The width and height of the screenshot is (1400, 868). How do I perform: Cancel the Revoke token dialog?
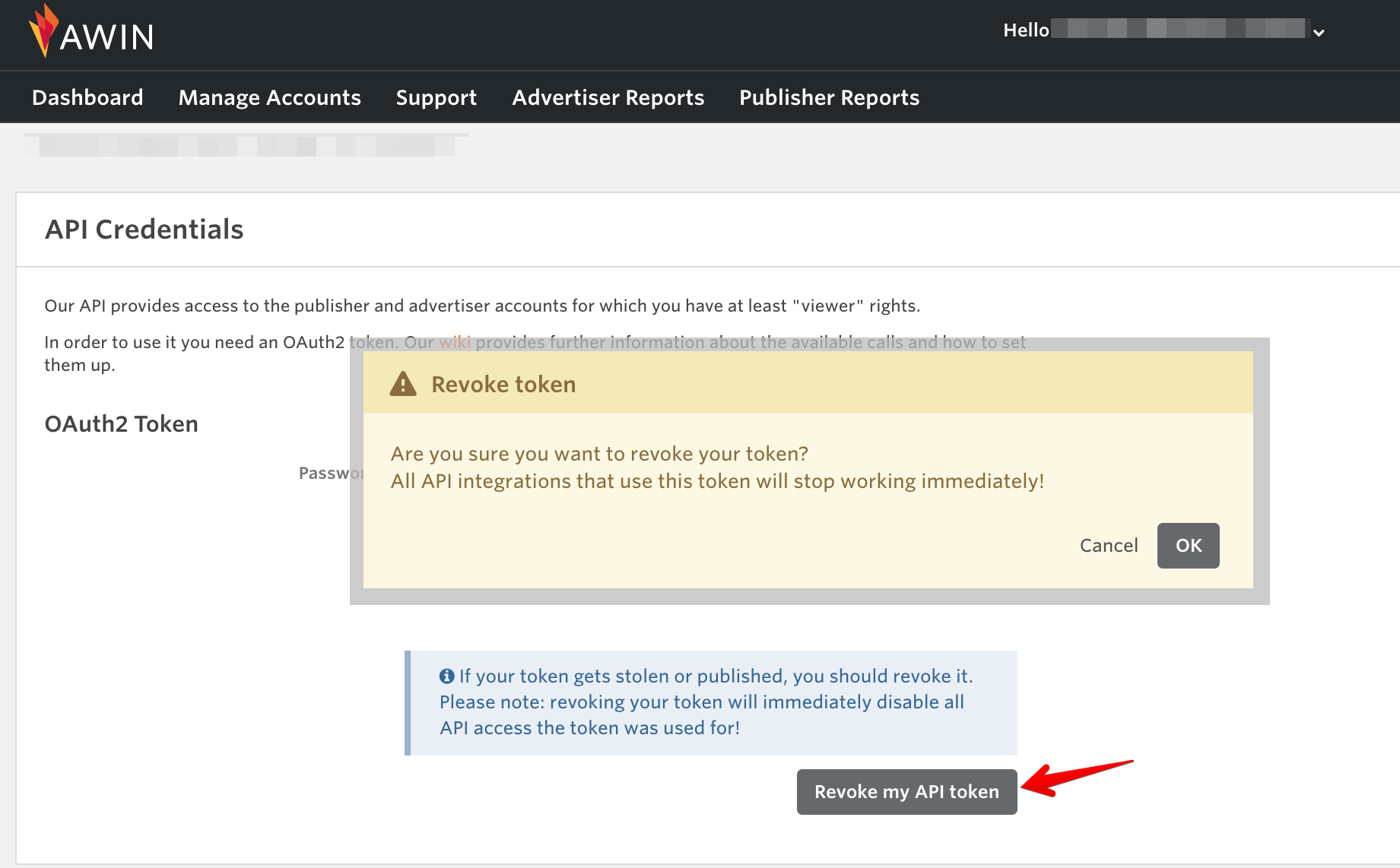click(1108, 545)
